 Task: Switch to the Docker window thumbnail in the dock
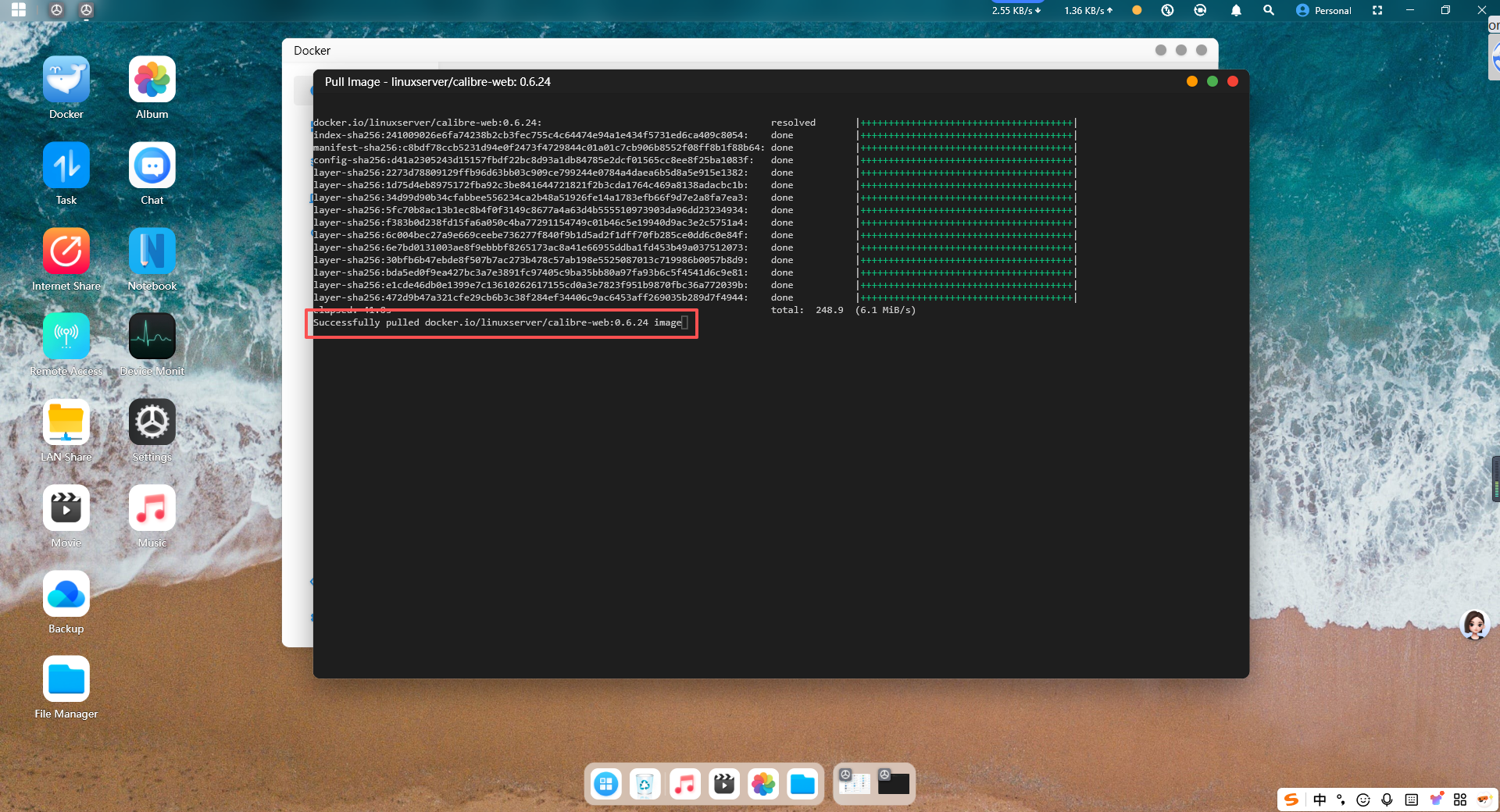pos(854,782)
